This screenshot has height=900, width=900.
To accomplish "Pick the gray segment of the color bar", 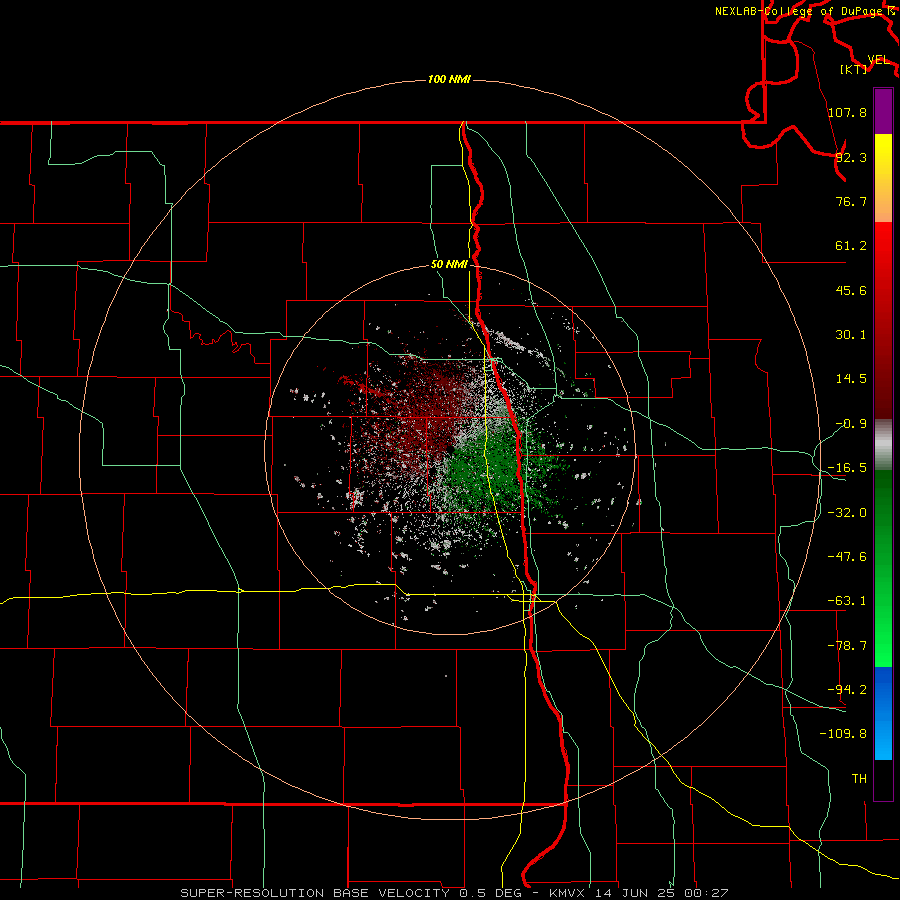I will click(883, 444).
